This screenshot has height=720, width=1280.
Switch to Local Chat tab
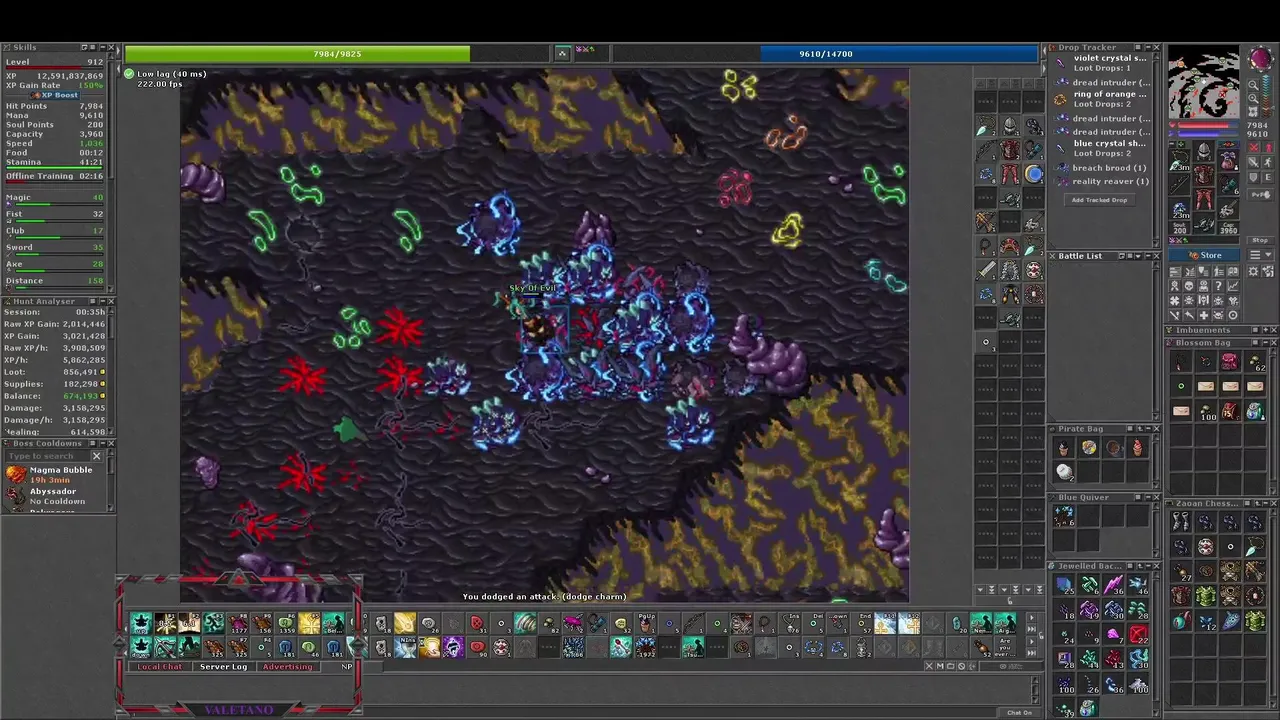[160, 666]
